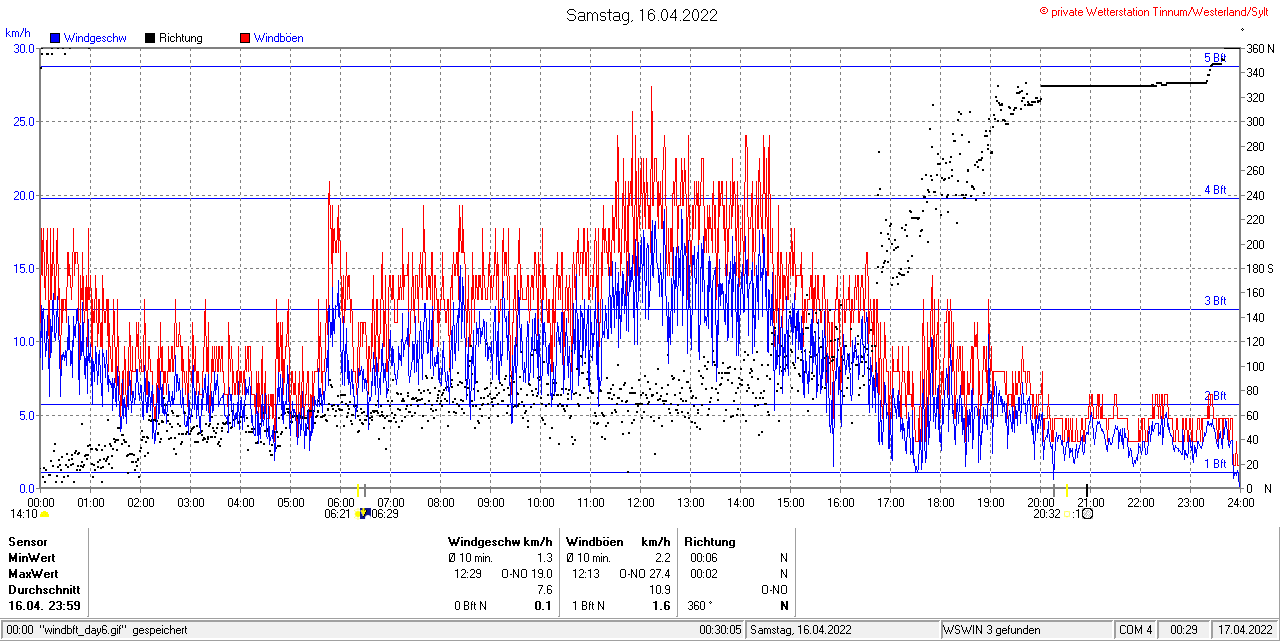The height and width of the screenshot is (641, 1280).
Task: Click the 180 S direction axis label
Action: tap(1259, 269)
